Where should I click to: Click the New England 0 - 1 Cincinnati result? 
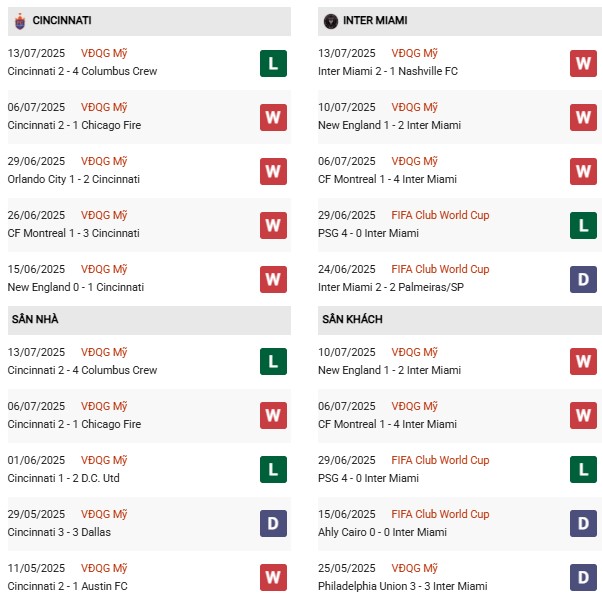tap(75, 287)
